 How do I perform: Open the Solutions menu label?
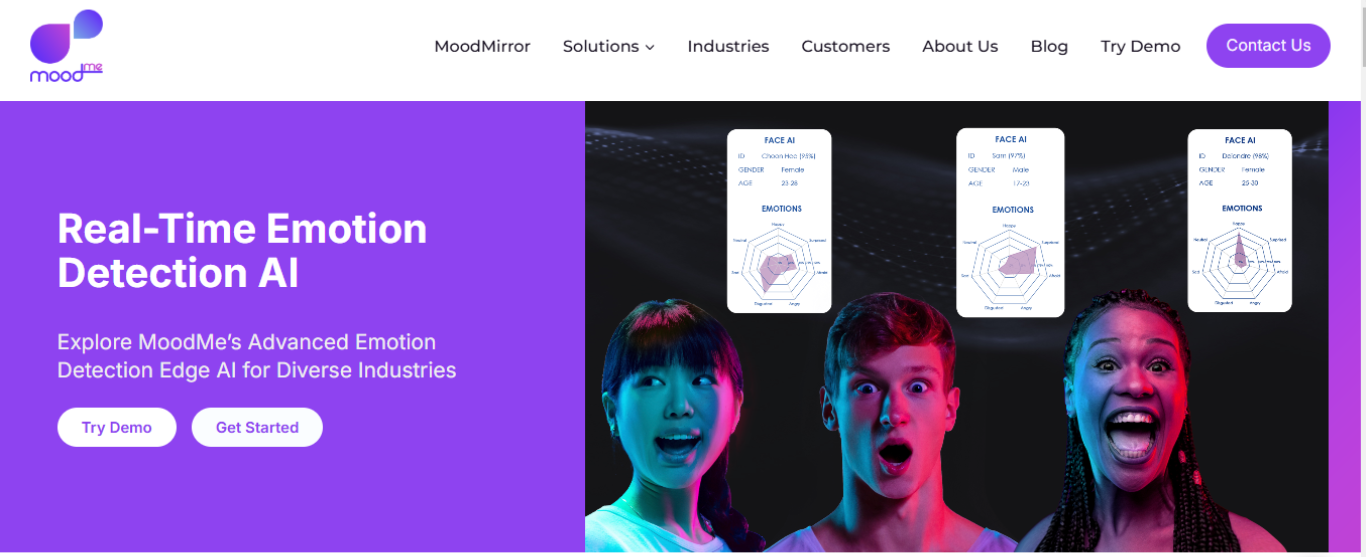(x=601, y=46)
